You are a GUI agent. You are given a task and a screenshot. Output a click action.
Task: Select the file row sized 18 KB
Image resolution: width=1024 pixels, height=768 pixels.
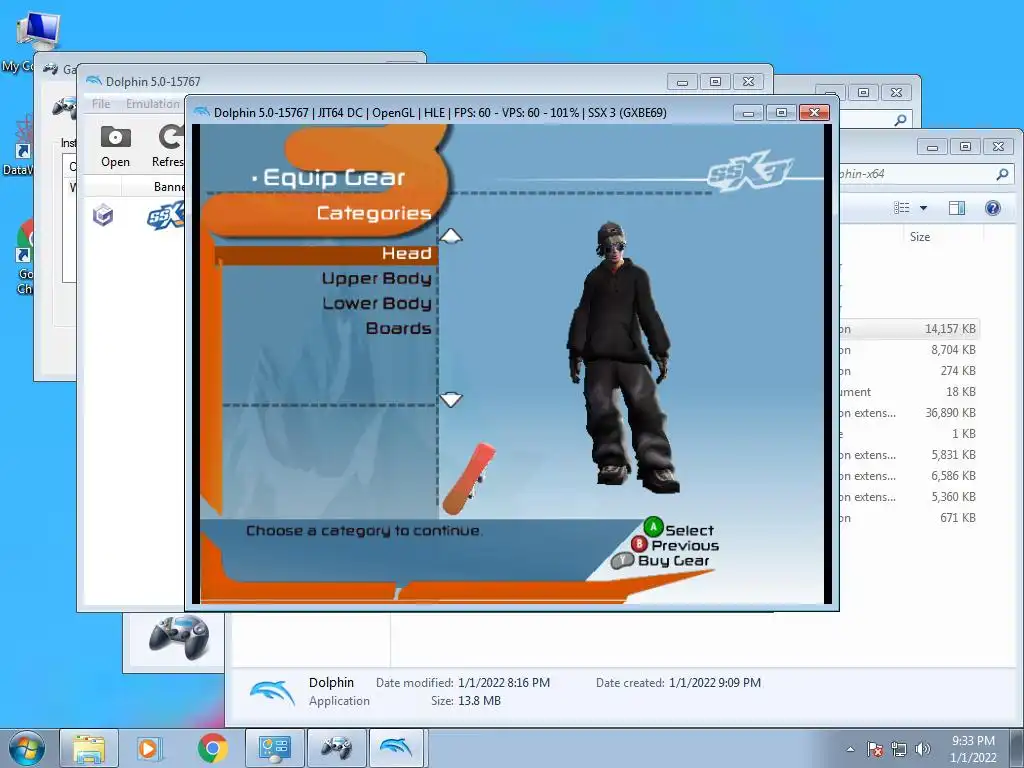909,392
